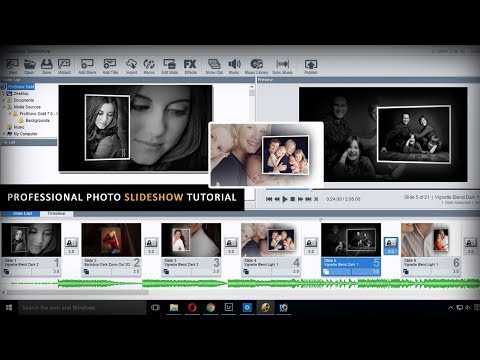
Task: Open the FX Effects tool
Action: [x=190, y=66]
